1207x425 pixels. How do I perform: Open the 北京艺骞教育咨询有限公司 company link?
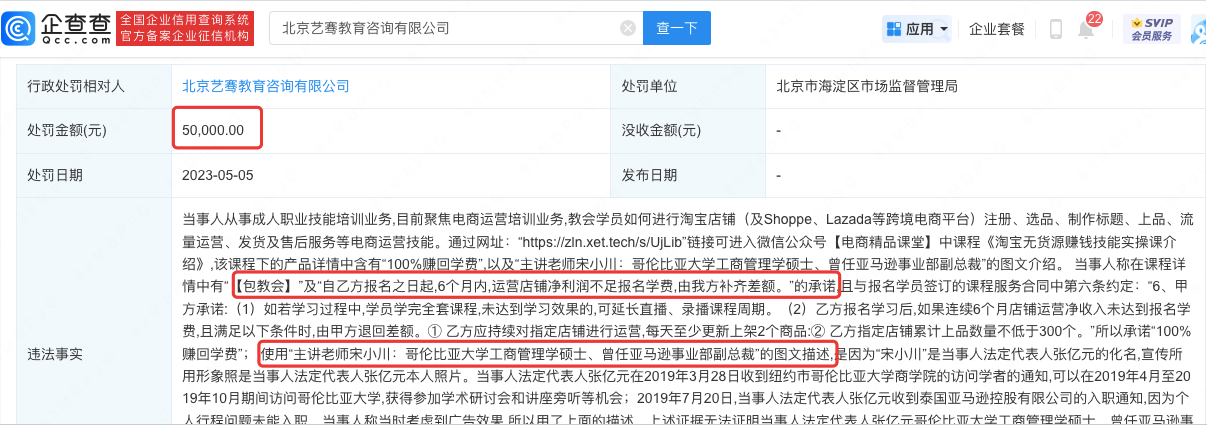[x=266, y=86]
